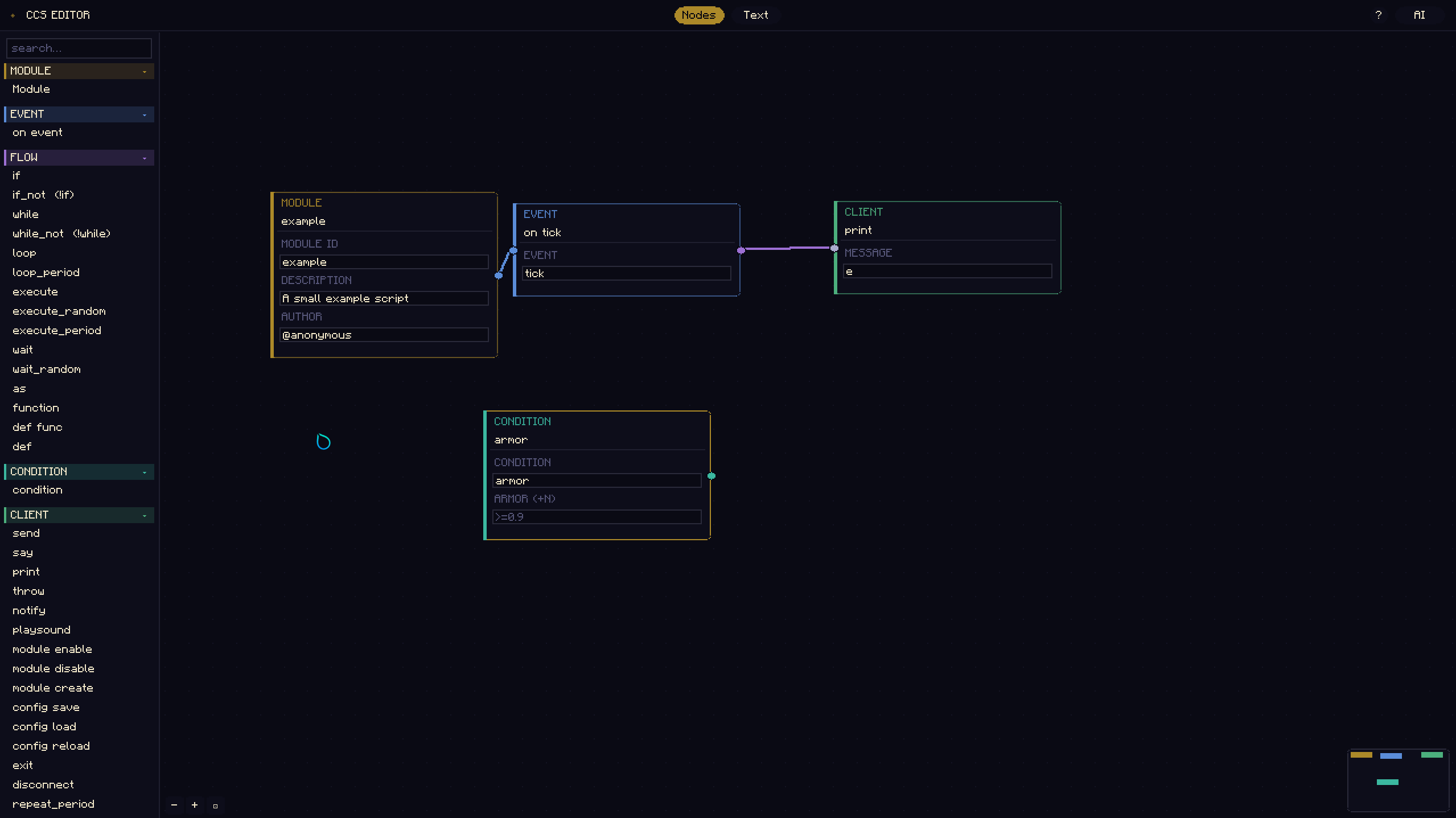Switch to the Text view tab
Image resolution: width=1456 pixels, height=818 pixels.
point(756,15)
